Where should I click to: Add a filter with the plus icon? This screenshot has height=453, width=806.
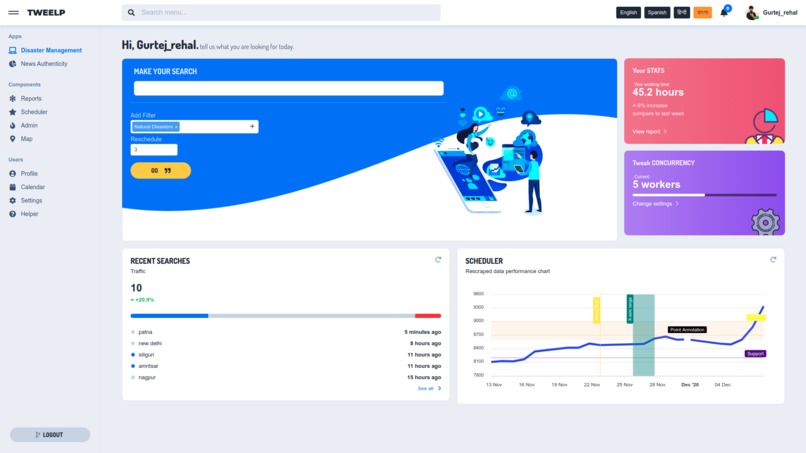tap(252, 126)
